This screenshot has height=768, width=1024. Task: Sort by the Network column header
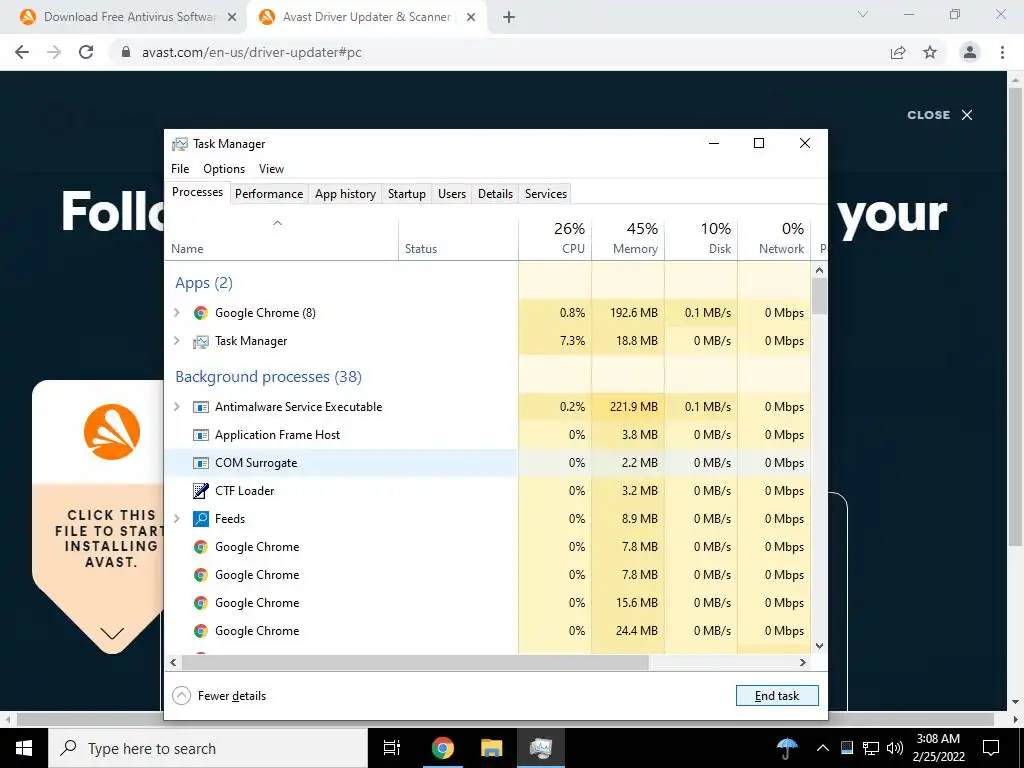tap(774, 238)
